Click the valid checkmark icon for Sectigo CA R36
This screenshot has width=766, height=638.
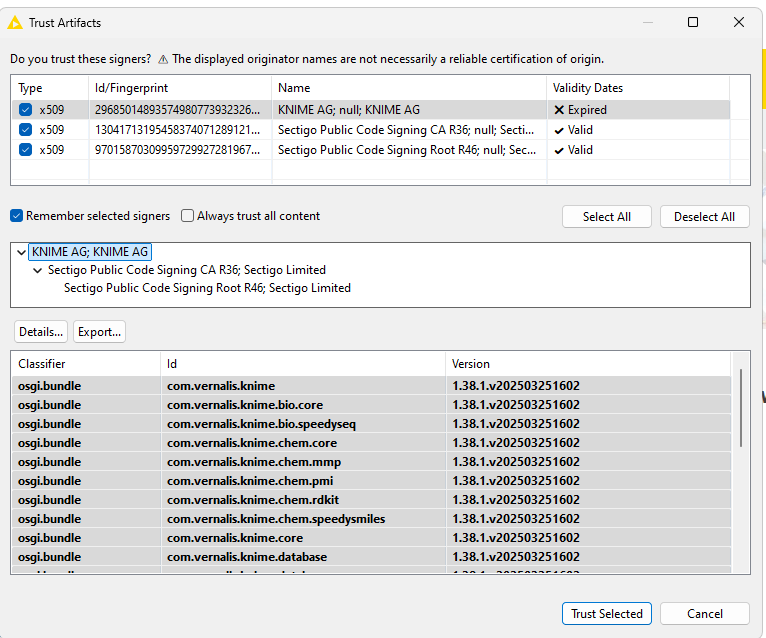[x=559, y=130]
